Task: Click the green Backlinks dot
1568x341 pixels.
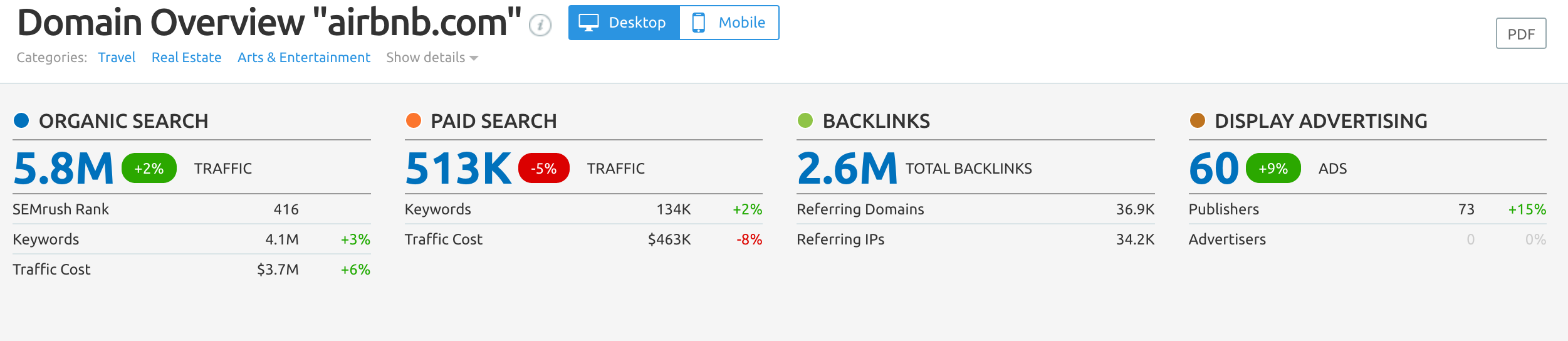Action: coord(805,120)
